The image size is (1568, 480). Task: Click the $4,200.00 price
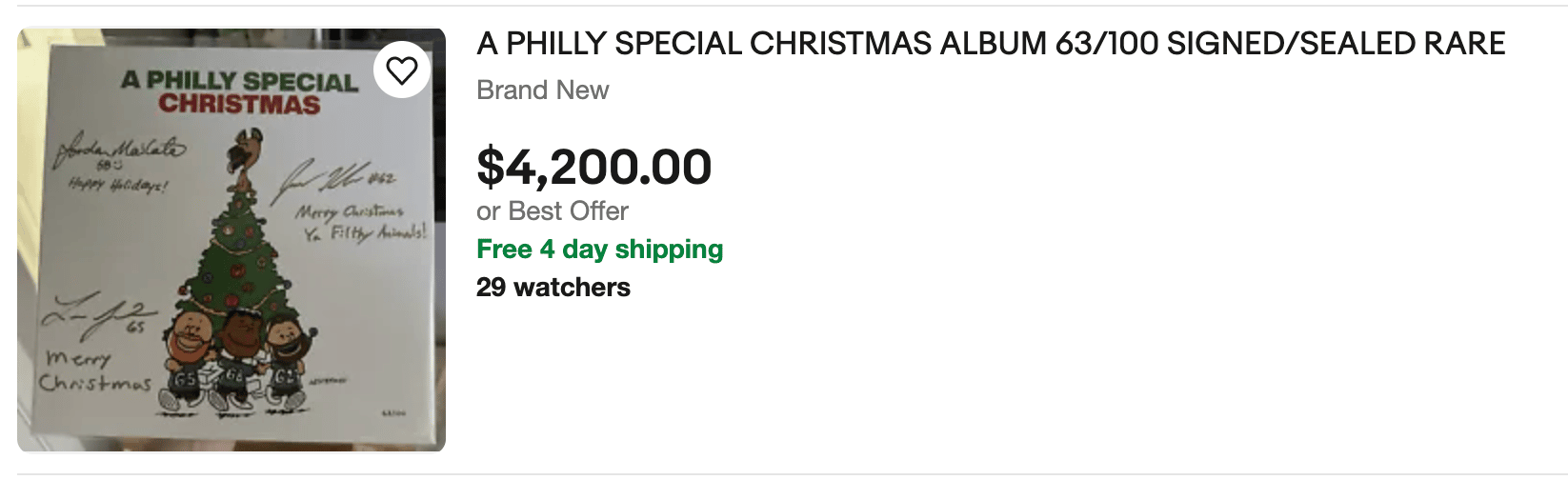point(593,168)
